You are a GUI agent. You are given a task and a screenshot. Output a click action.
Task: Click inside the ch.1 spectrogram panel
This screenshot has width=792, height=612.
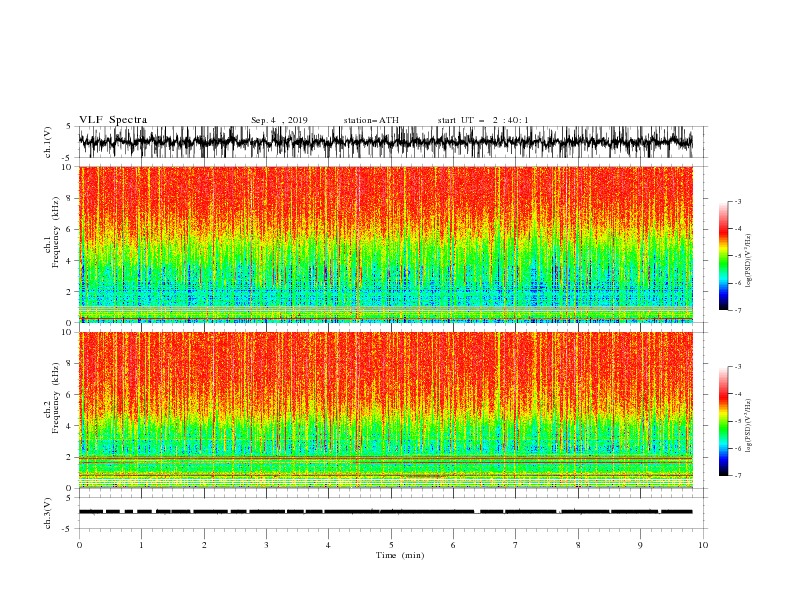(385, 244)
